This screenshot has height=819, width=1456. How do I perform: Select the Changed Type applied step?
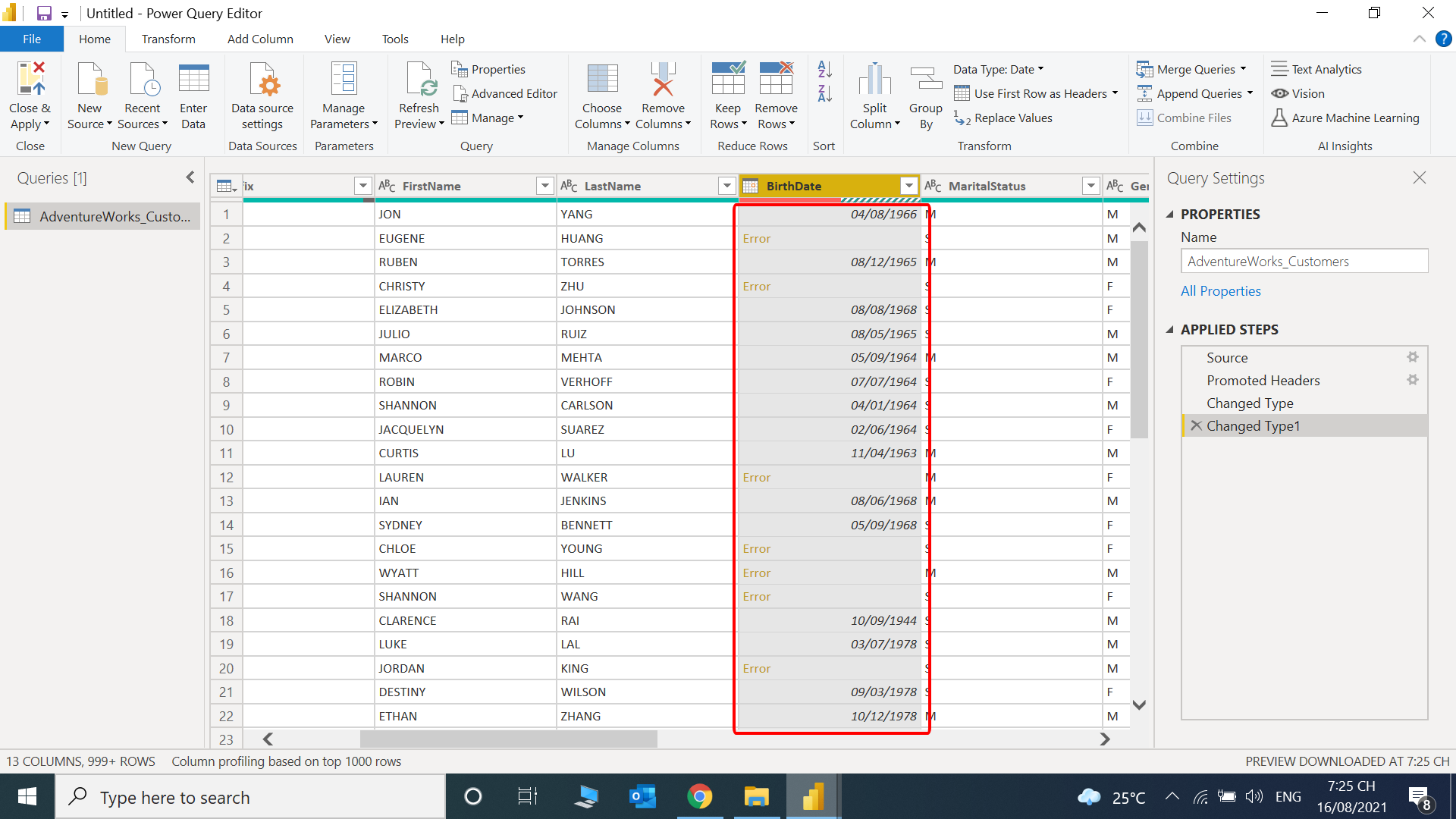1304,403
